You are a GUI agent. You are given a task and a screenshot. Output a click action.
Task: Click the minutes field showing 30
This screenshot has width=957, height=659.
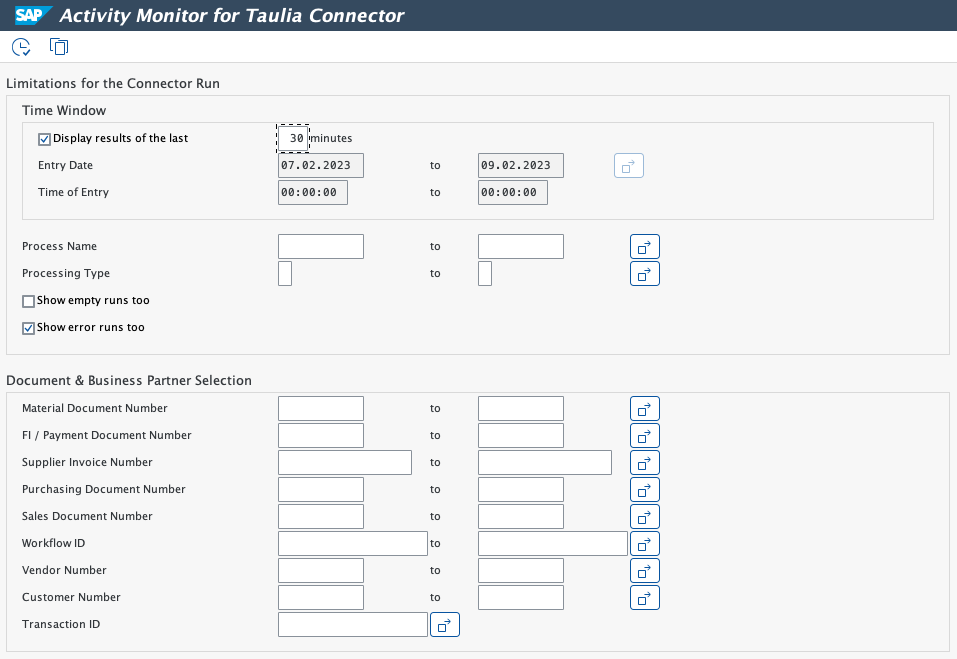293,139
